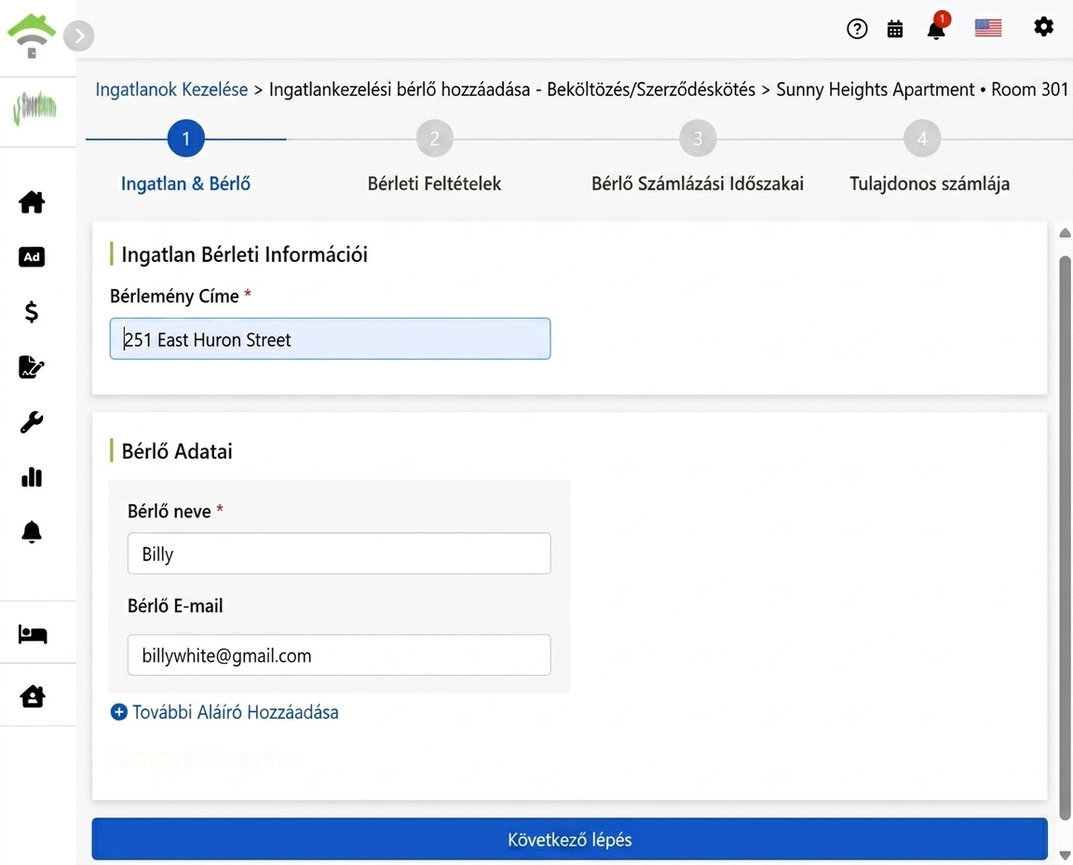Click the Bérlemény Címe field label

point(174,296)
